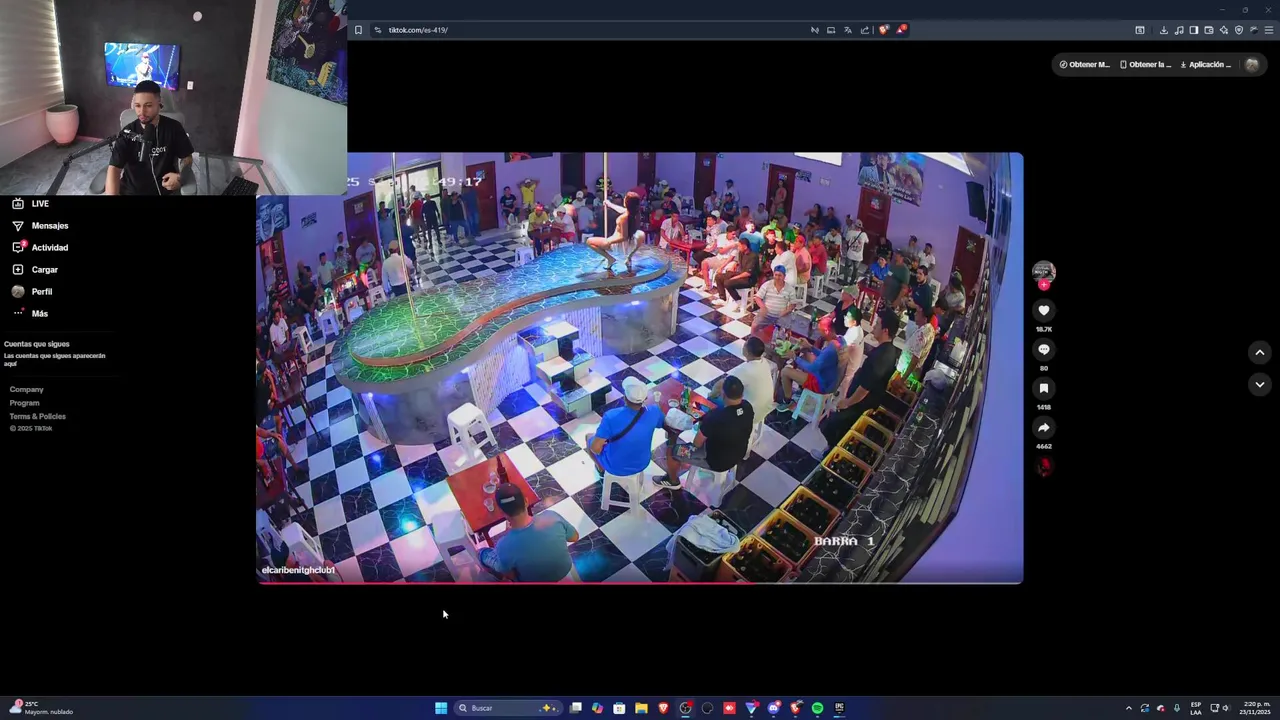Expand the Company footer section
This screenshot has width=1280, height=720.
click(x=27, y=390)
